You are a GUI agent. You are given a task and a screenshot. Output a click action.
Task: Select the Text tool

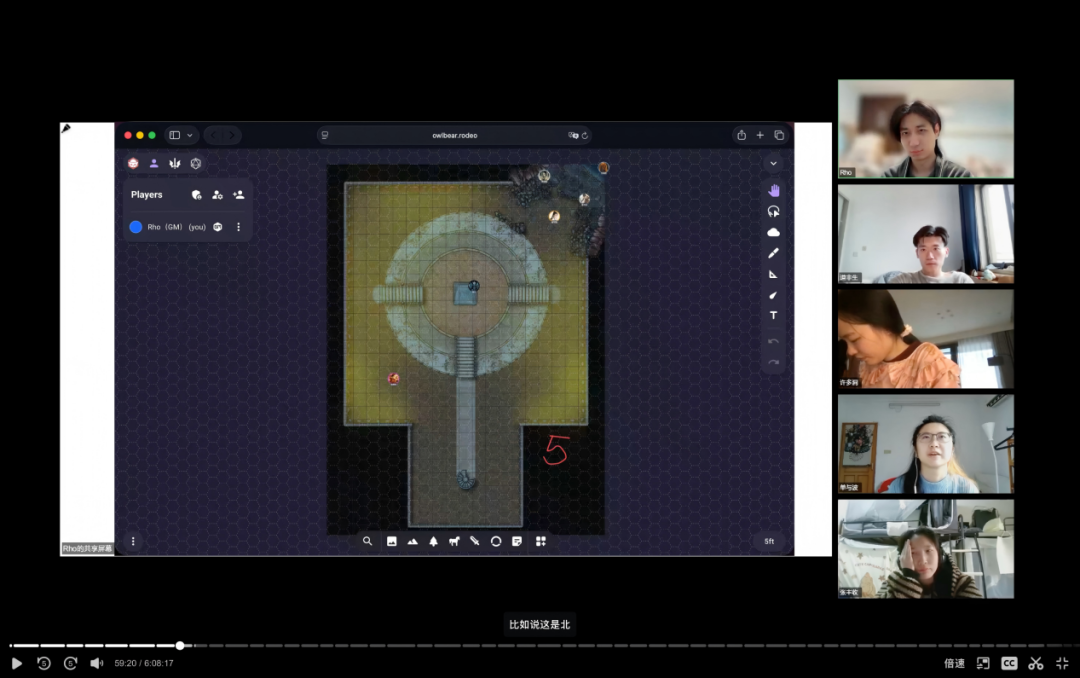(x=773, y=316)
